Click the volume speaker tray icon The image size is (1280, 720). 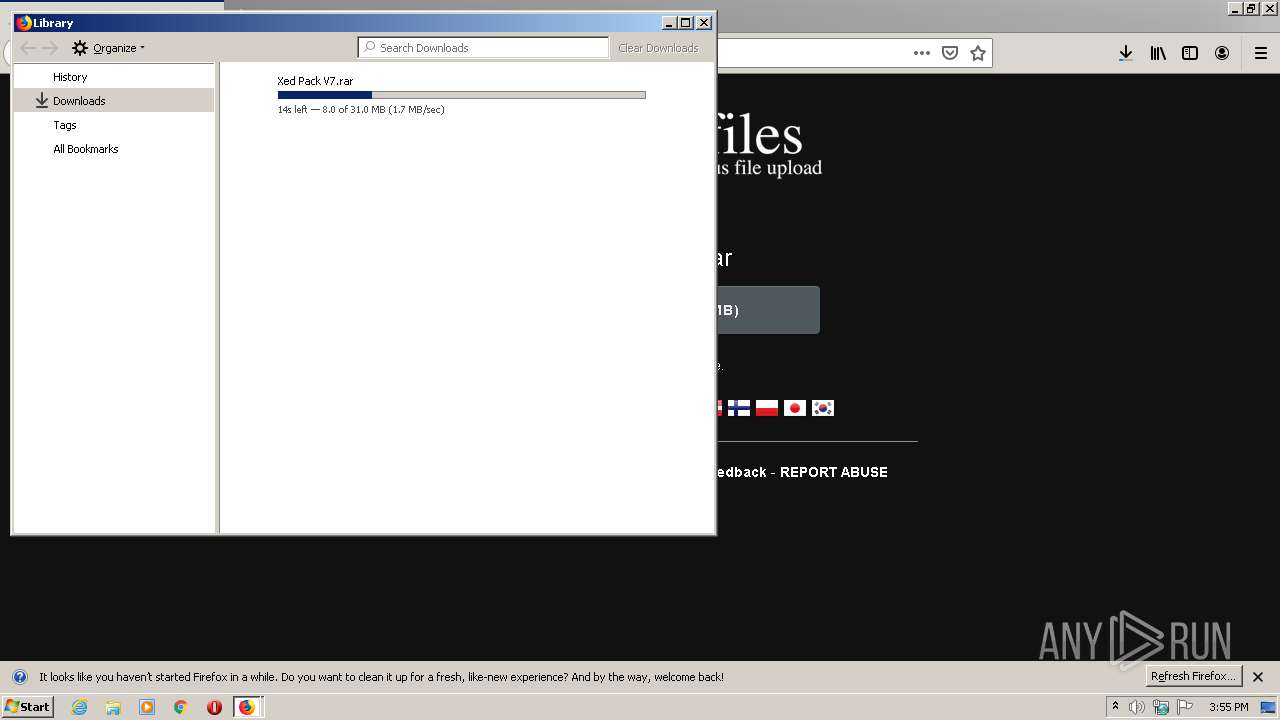(x=1136, y=707)
